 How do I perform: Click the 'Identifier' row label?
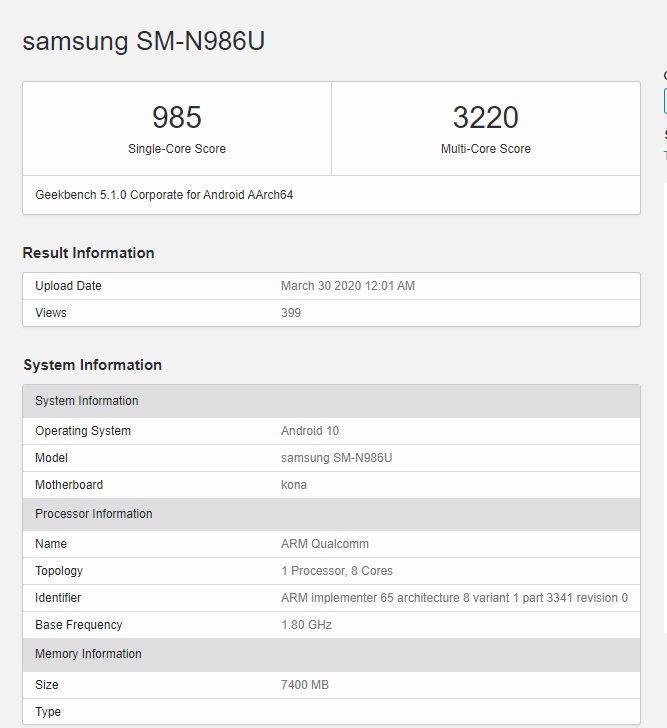pos(58,598)
